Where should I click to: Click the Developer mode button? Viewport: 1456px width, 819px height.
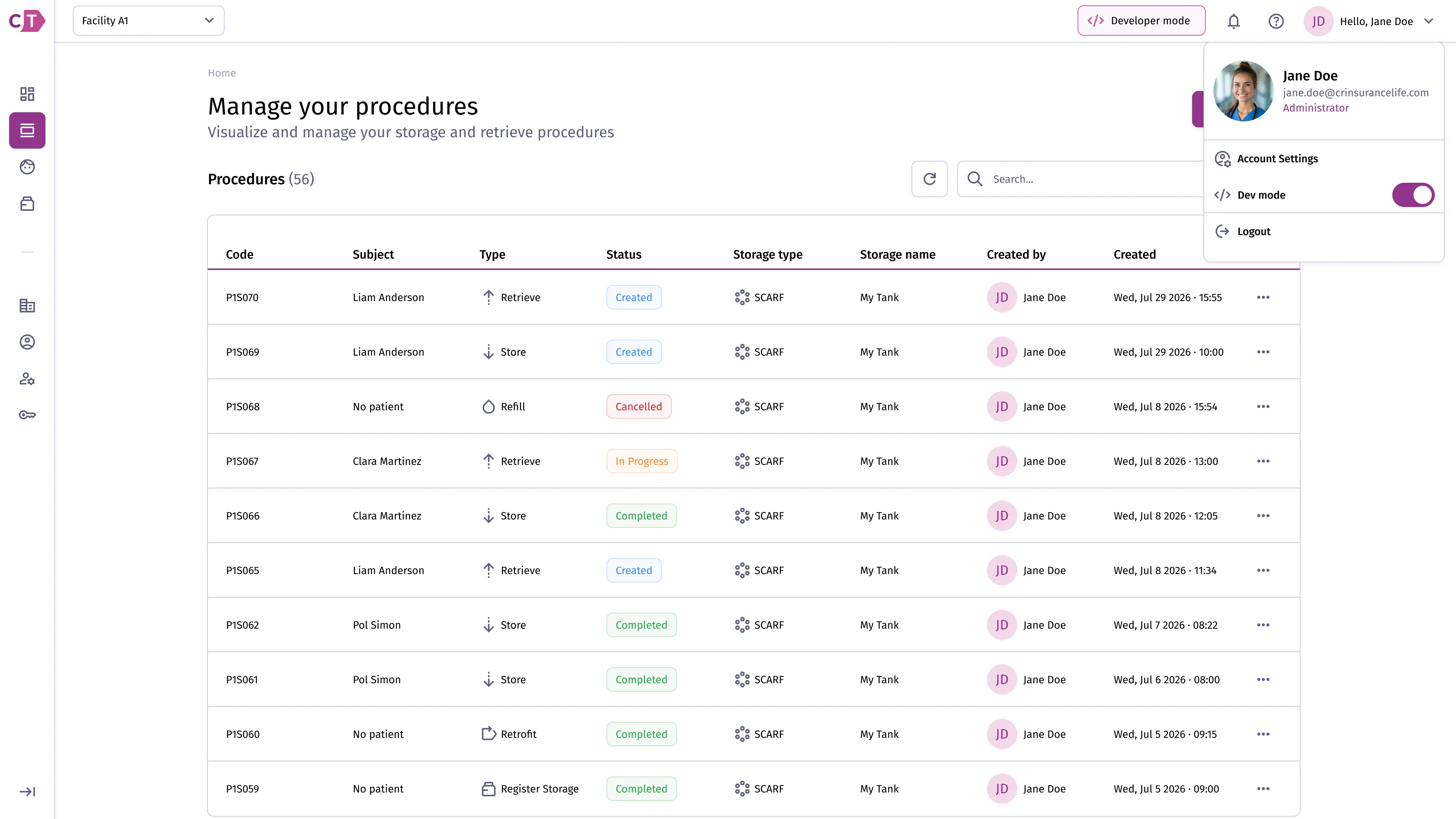point(1141,21)
